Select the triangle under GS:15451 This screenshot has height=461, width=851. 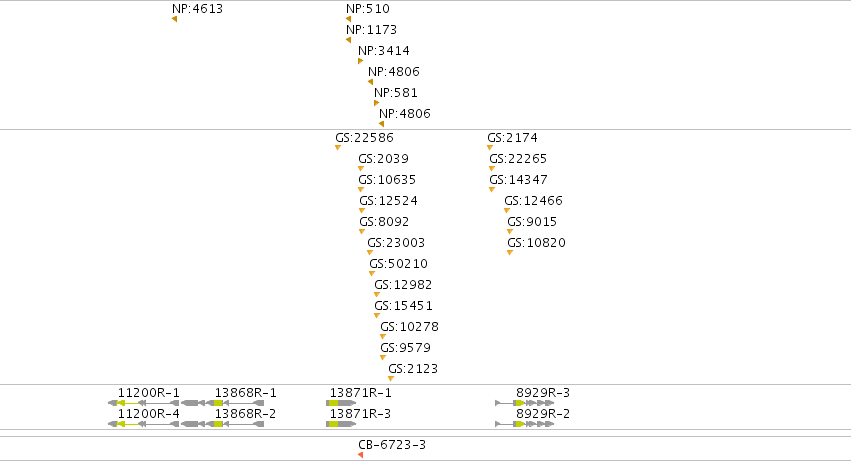(x=377, y=315)
